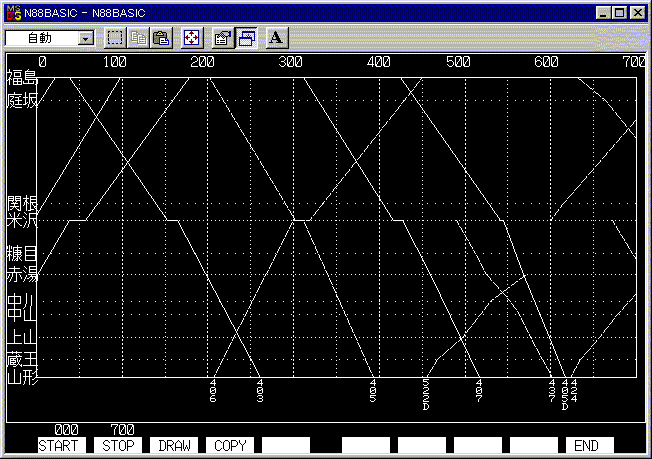Click the Paste clipboard icon
This screenshot has width=652, height=459.
click(x=160, y=38)
